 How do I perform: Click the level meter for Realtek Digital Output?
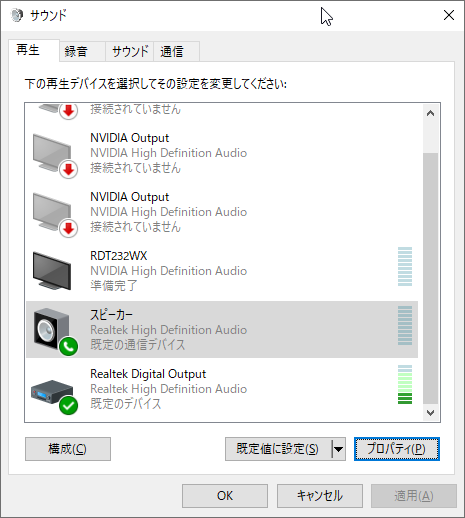pos(405,385)
